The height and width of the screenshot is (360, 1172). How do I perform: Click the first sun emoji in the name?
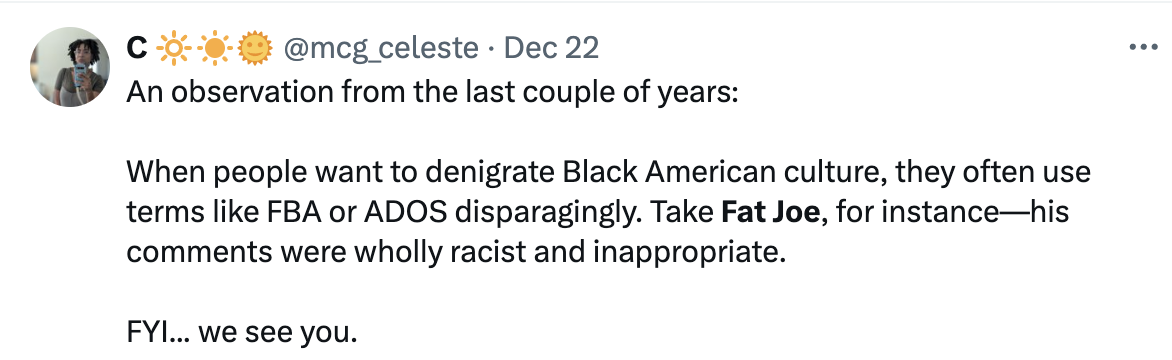click(x=172, y=49)
